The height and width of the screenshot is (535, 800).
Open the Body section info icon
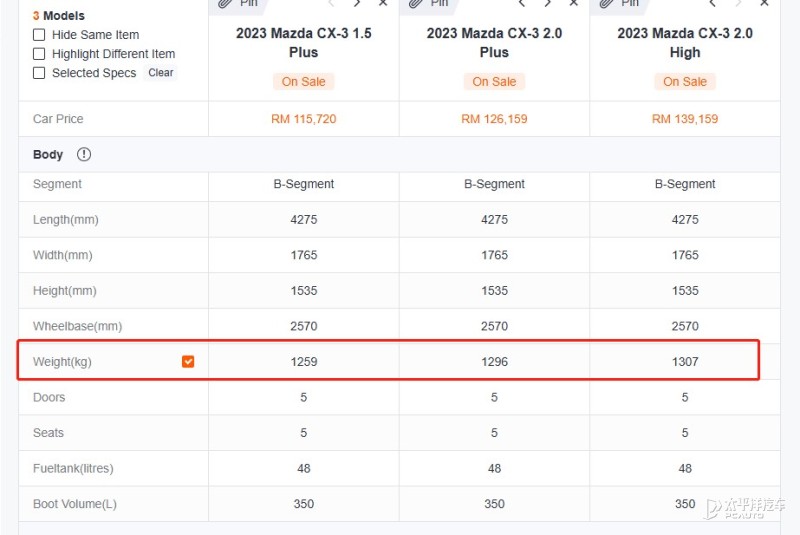[x=84, y=154]
